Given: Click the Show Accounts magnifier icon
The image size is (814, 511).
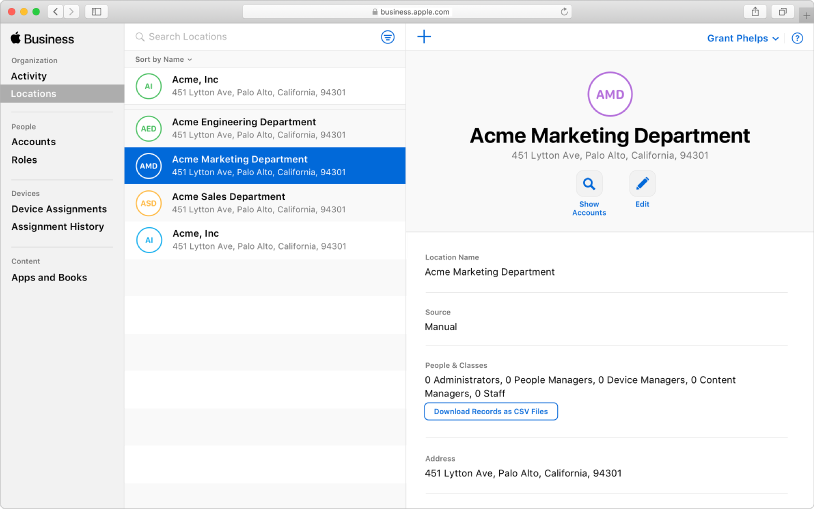Looking at the screenshot, I should pyautogui.click(x=589, y=183).
